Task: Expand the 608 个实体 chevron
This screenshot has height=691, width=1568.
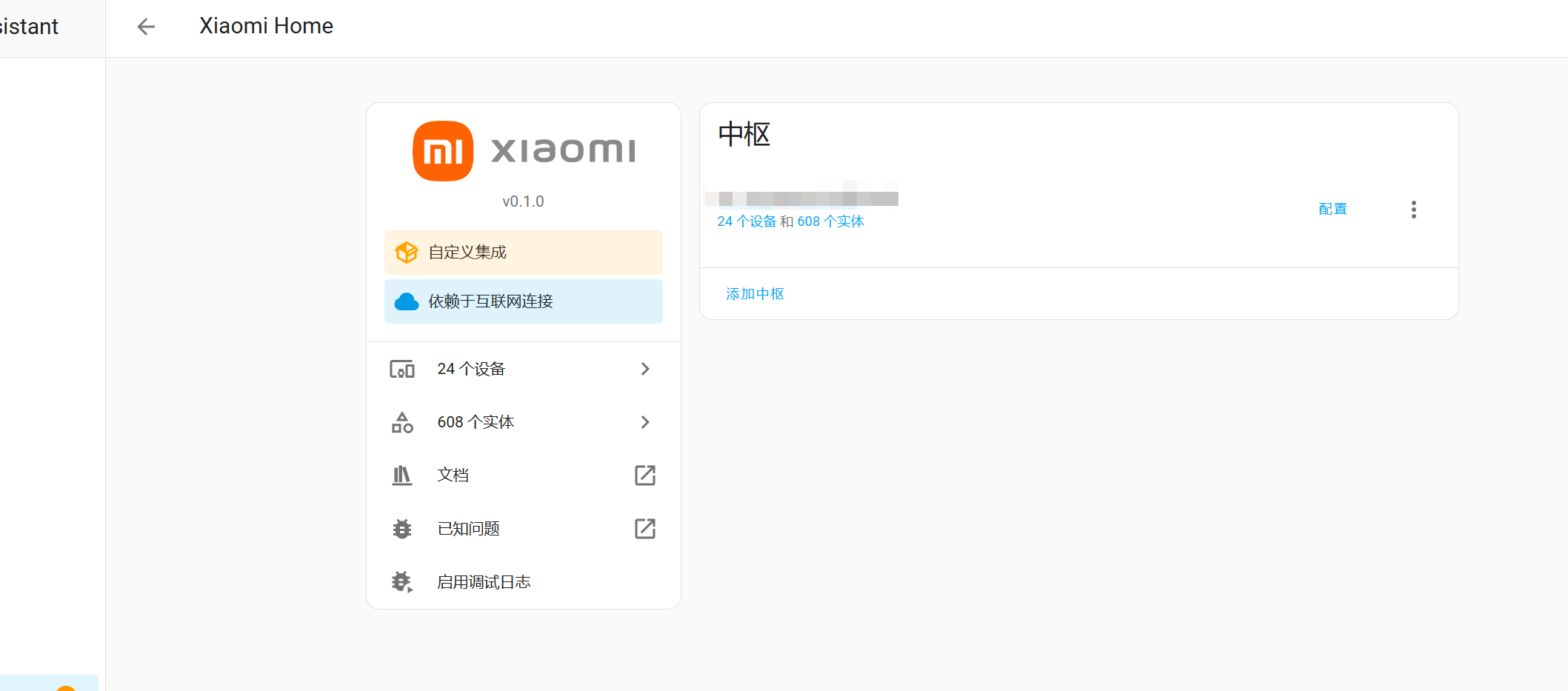Action: (645, 422)
